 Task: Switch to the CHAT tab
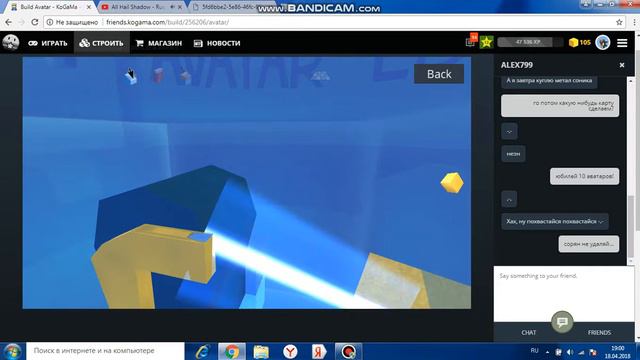coord(529,333)
